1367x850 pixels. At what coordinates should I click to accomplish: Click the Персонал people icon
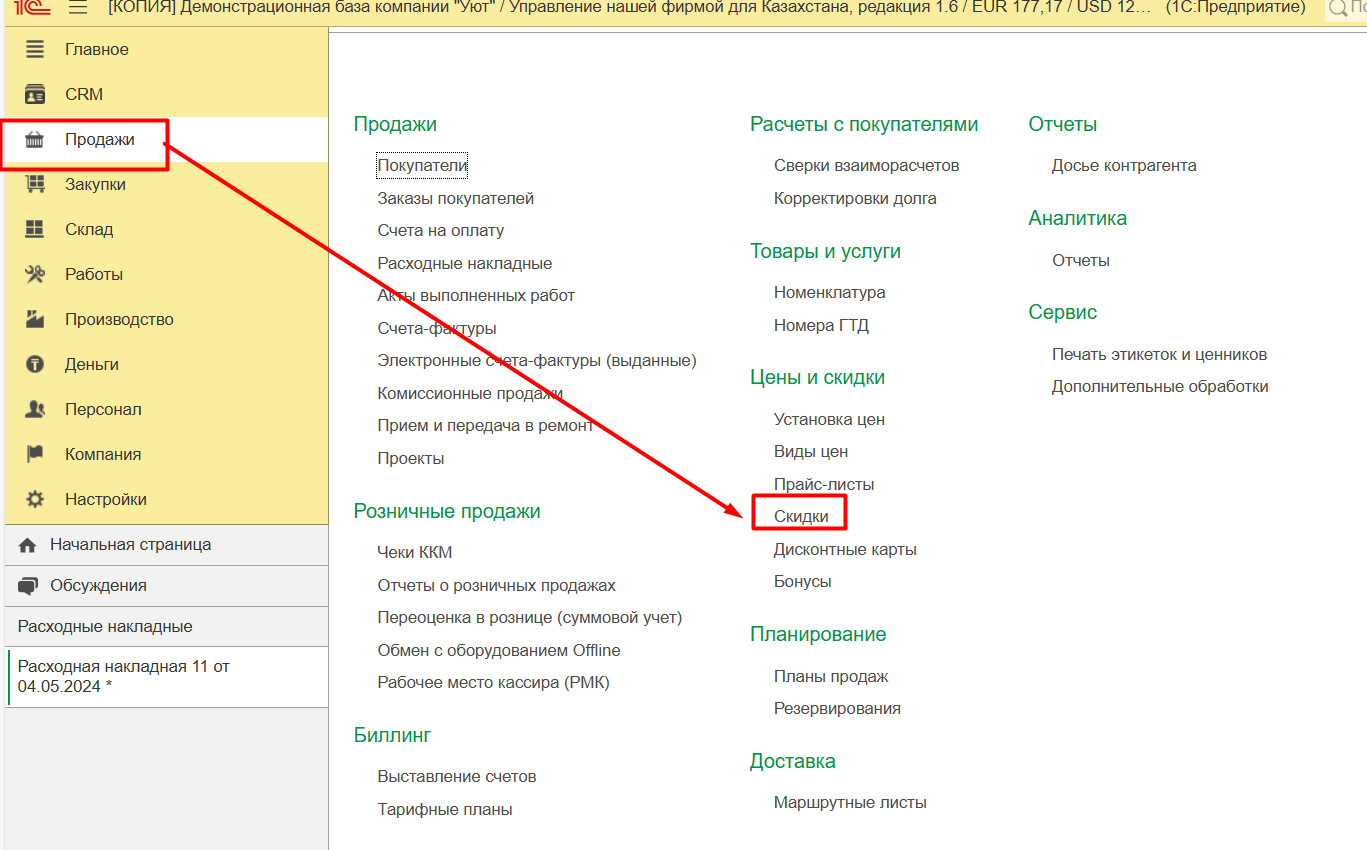point(35,409)
